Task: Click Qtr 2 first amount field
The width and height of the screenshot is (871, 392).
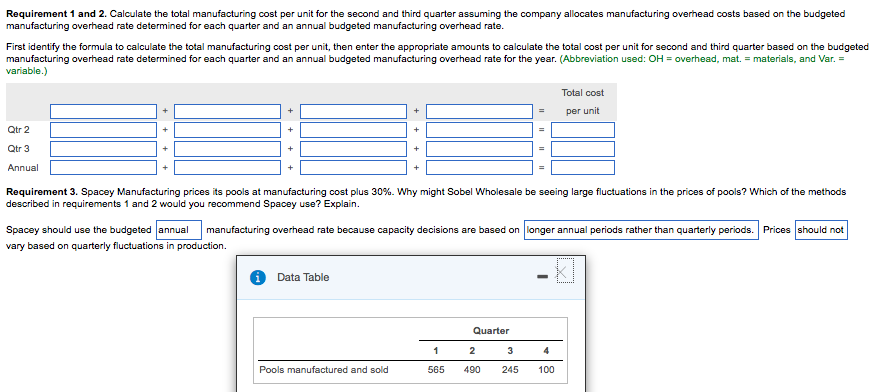Action: (103, 130)
